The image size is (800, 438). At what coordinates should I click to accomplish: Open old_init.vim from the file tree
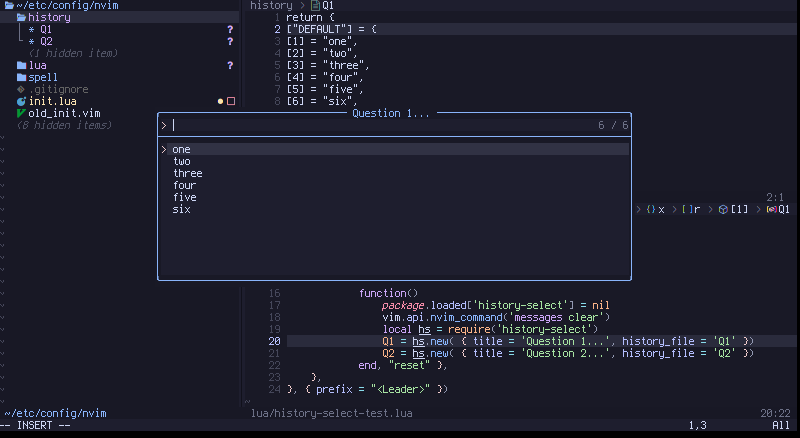[64, 113]
